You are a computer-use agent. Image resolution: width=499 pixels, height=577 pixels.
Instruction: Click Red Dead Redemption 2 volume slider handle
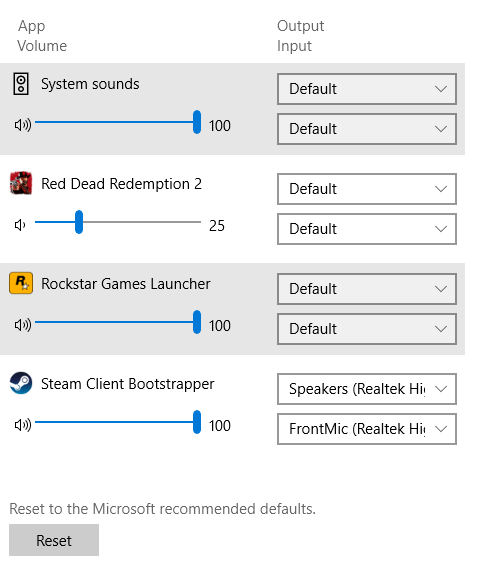pyautogui.click(x=79, y=222)
